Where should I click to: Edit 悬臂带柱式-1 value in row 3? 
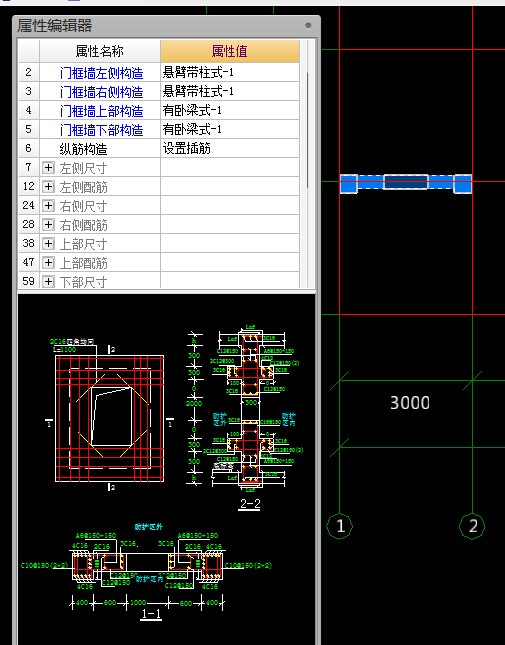(230, 91)
